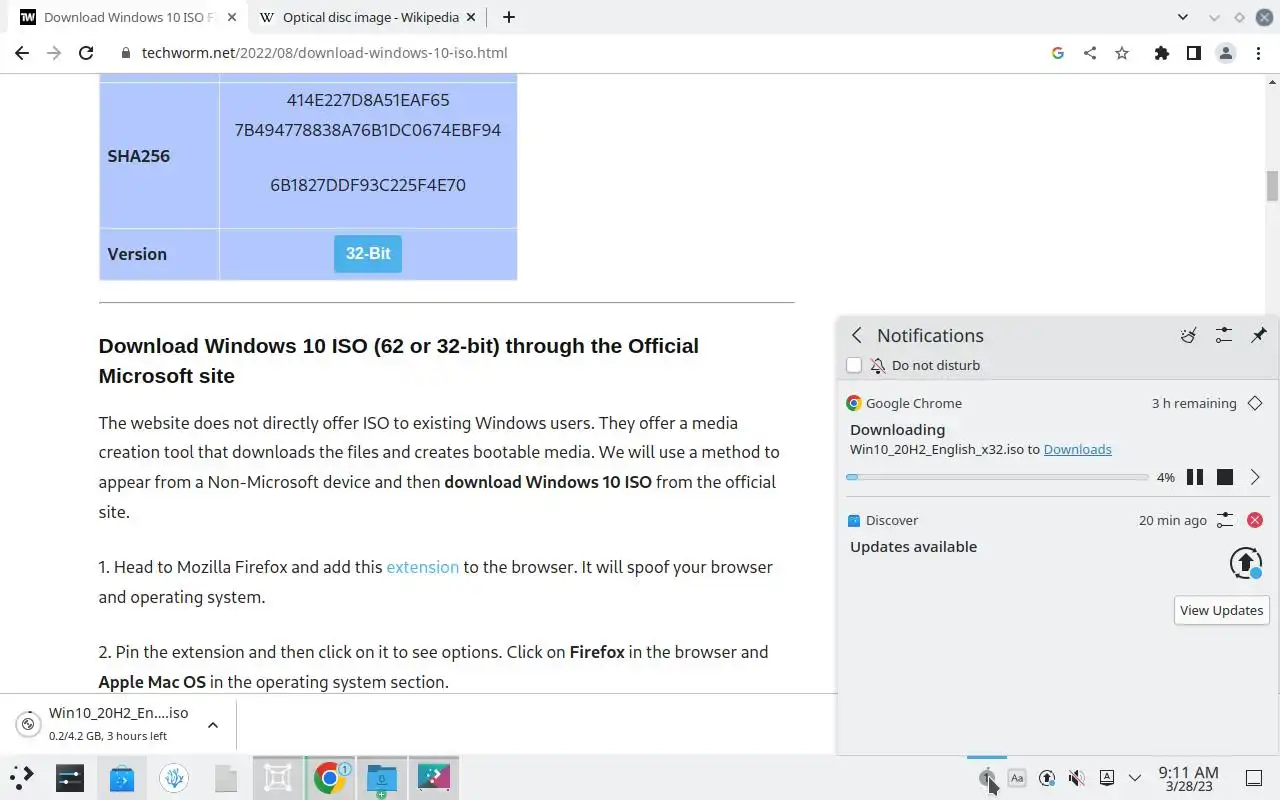This screenshot has width=1280, height=800.
Task: Open the Chrome three-dot menu
Action: pos(1257,53)
